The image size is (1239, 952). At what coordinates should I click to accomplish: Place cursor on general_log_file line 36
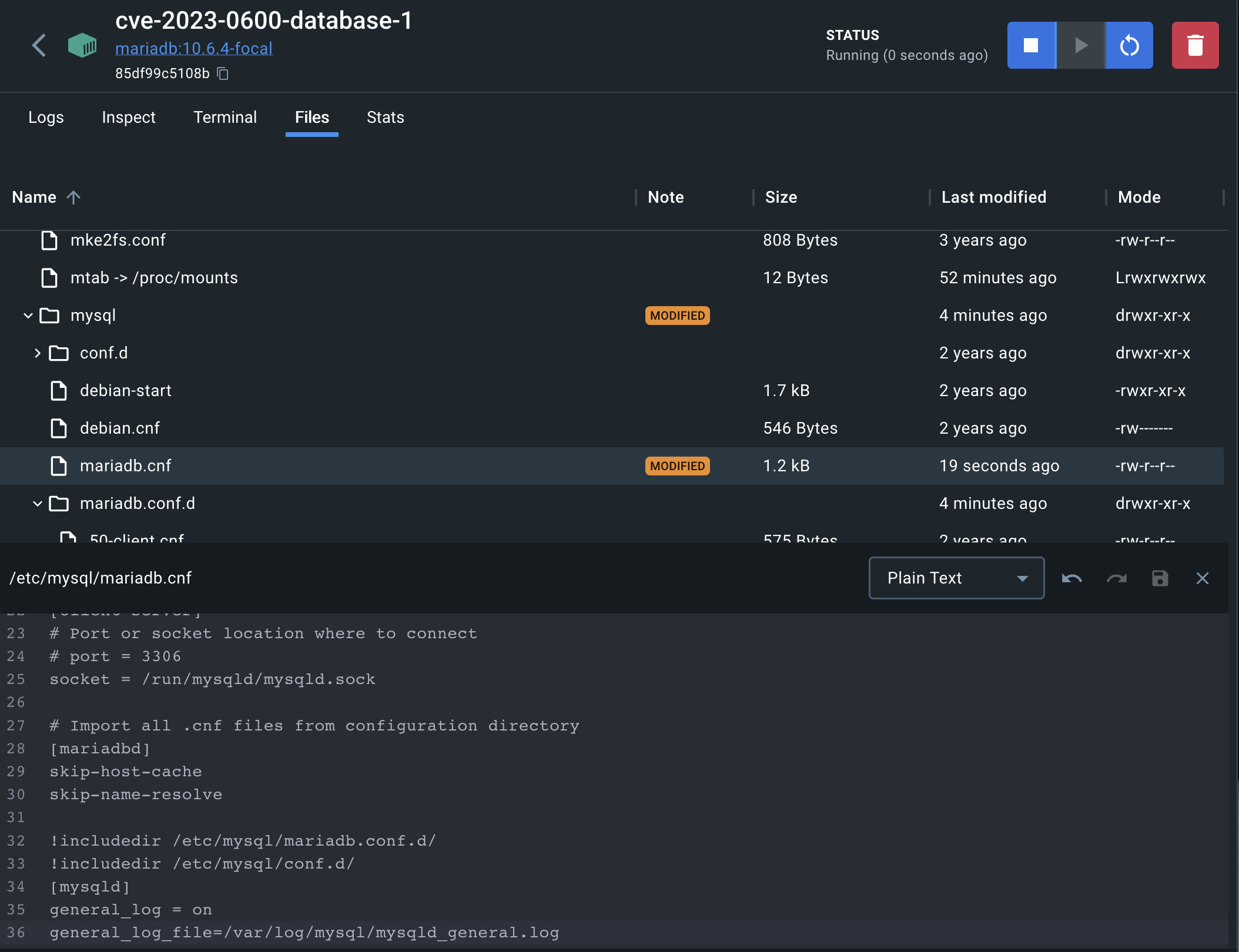tap(304, 933)
